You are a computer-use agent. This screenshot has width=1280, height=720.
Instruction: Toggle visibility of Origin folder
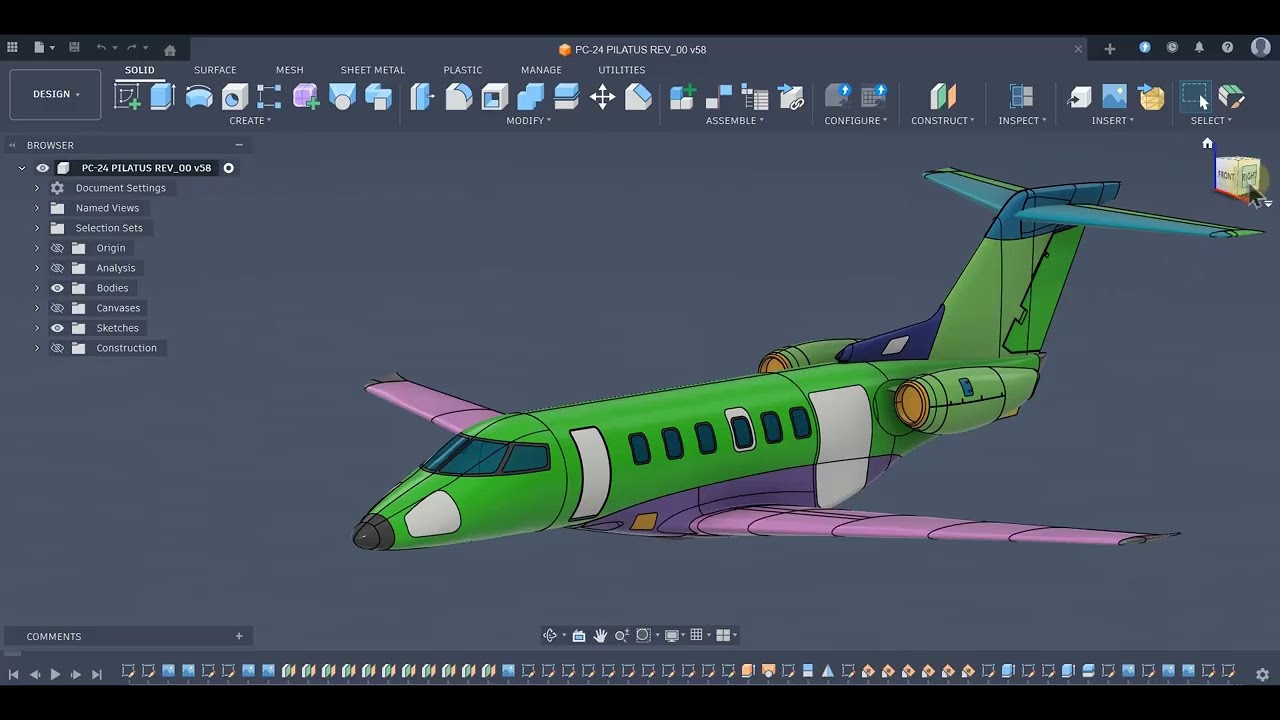tap(57, 248)
